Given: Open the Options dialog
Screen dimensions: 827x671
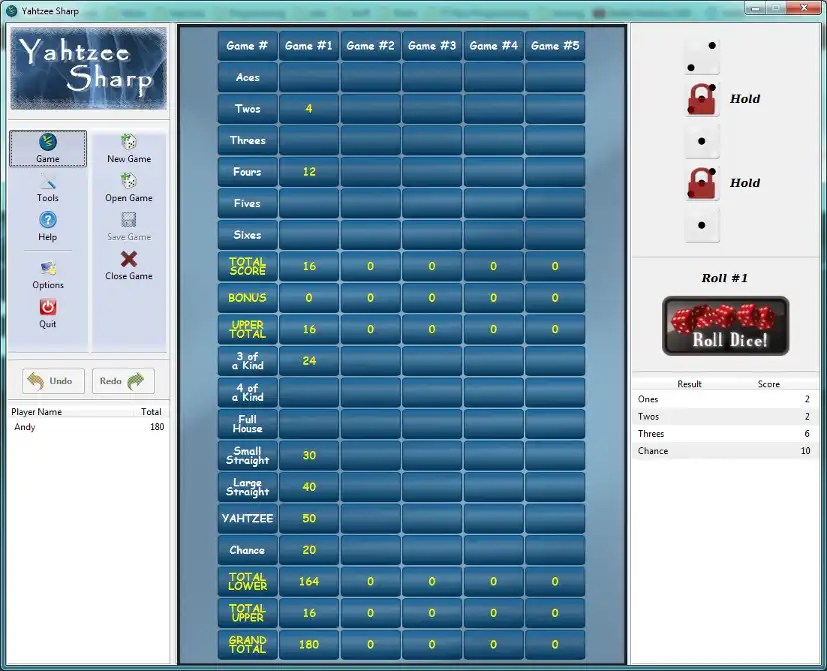Looking at the screenshot, I should pos(47,275).
